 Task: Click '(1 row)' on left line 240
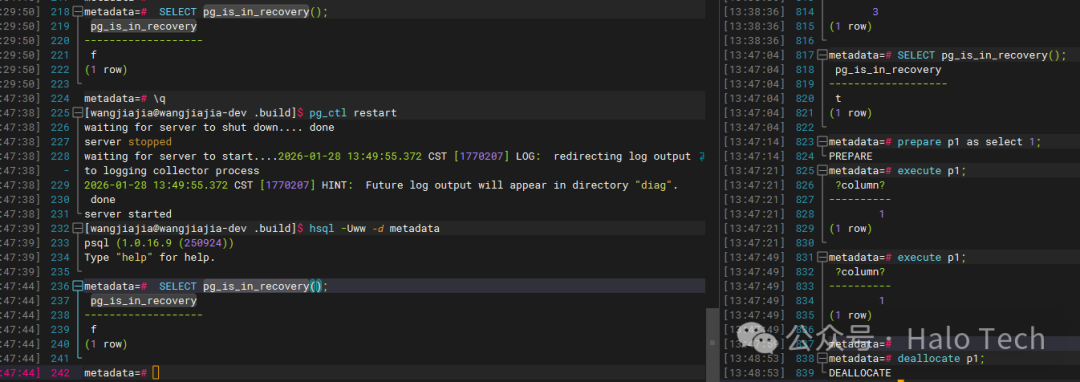coord(107,344)
